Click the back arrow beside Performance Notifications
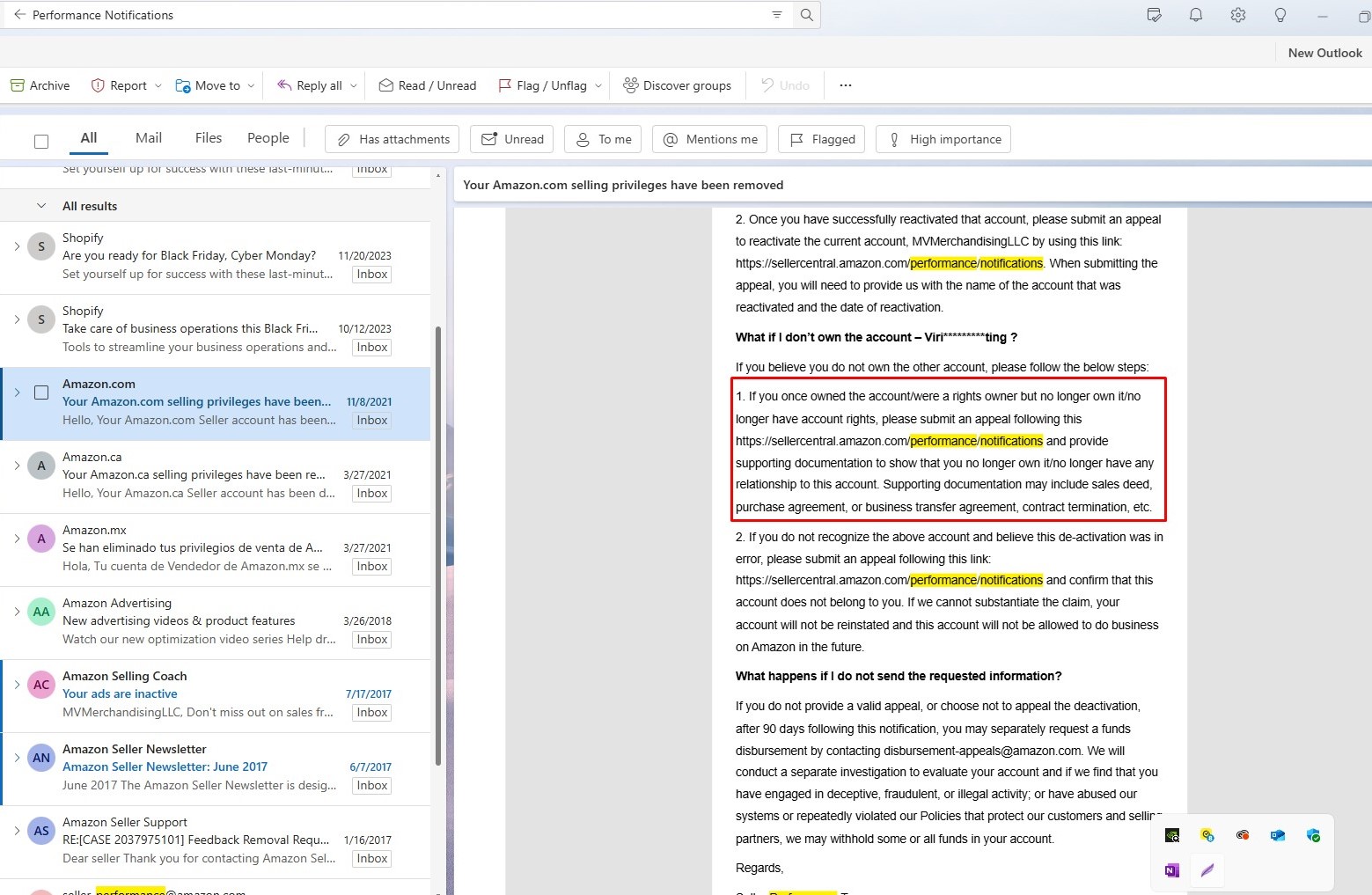 pos(19,15)
